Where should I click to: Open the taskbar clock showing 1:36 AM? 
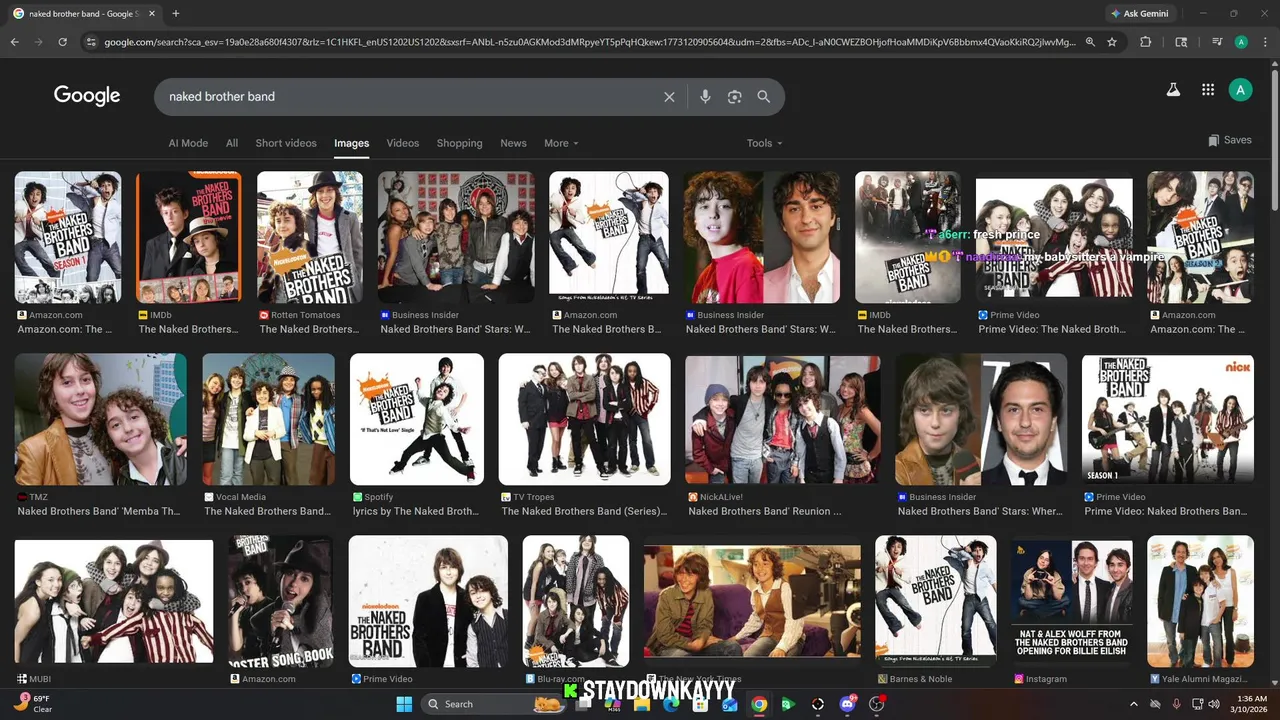pyautogui.click(x=1246, y=704)
